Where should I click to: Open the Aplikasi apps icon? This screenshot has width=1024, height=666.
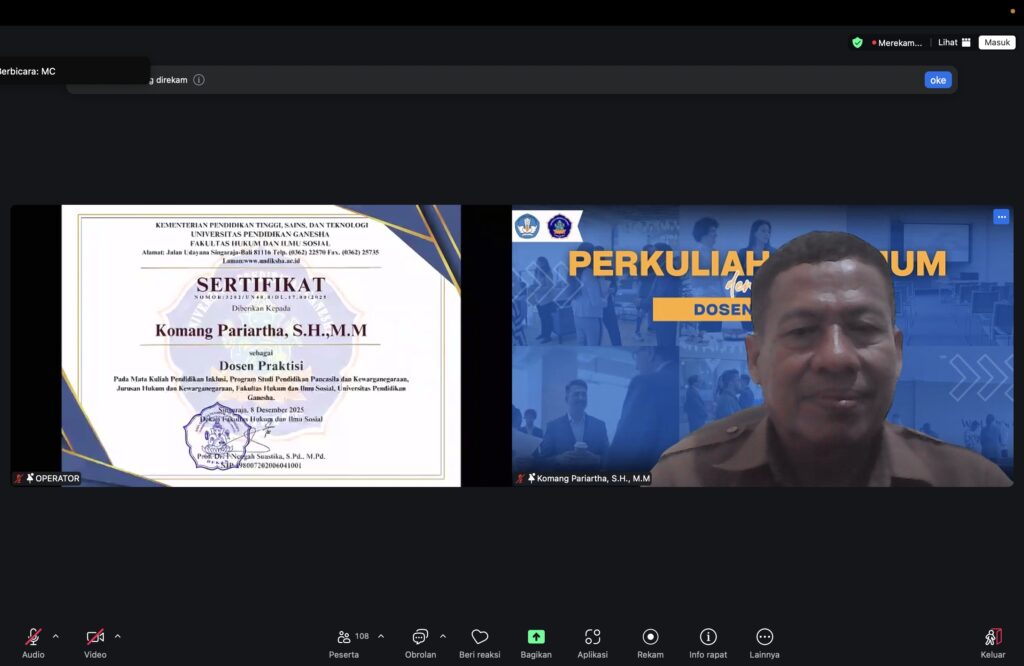[592, 637]
